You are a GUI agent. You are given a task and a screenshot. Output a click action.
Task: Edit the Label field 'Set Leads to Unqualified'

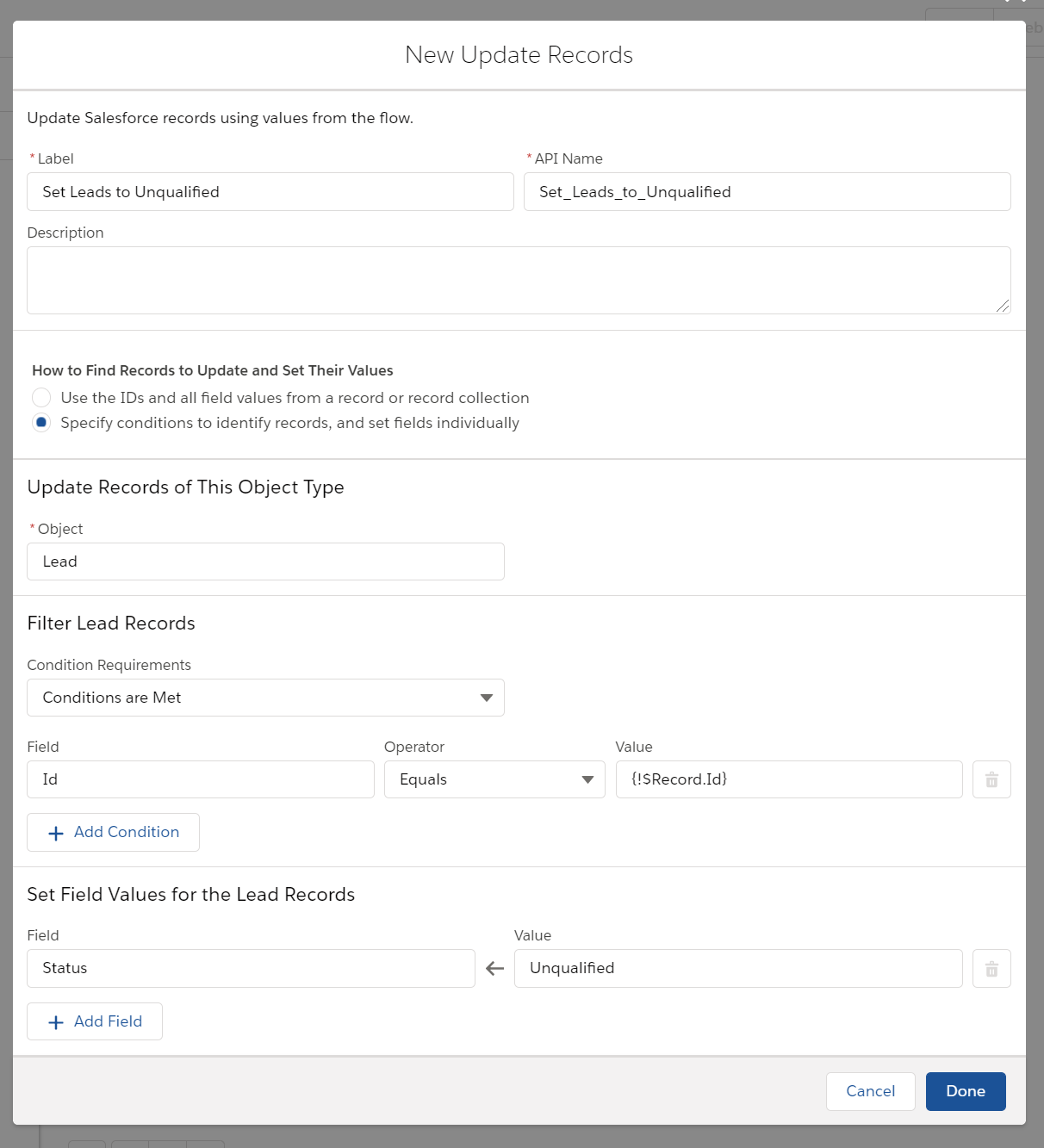[x=270, y=191]
